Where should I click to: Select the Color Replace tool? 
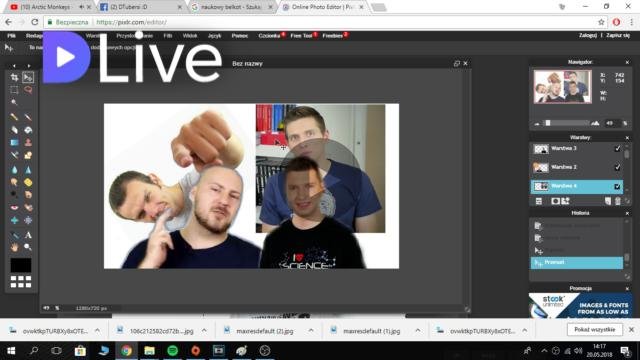pos(14,155)
